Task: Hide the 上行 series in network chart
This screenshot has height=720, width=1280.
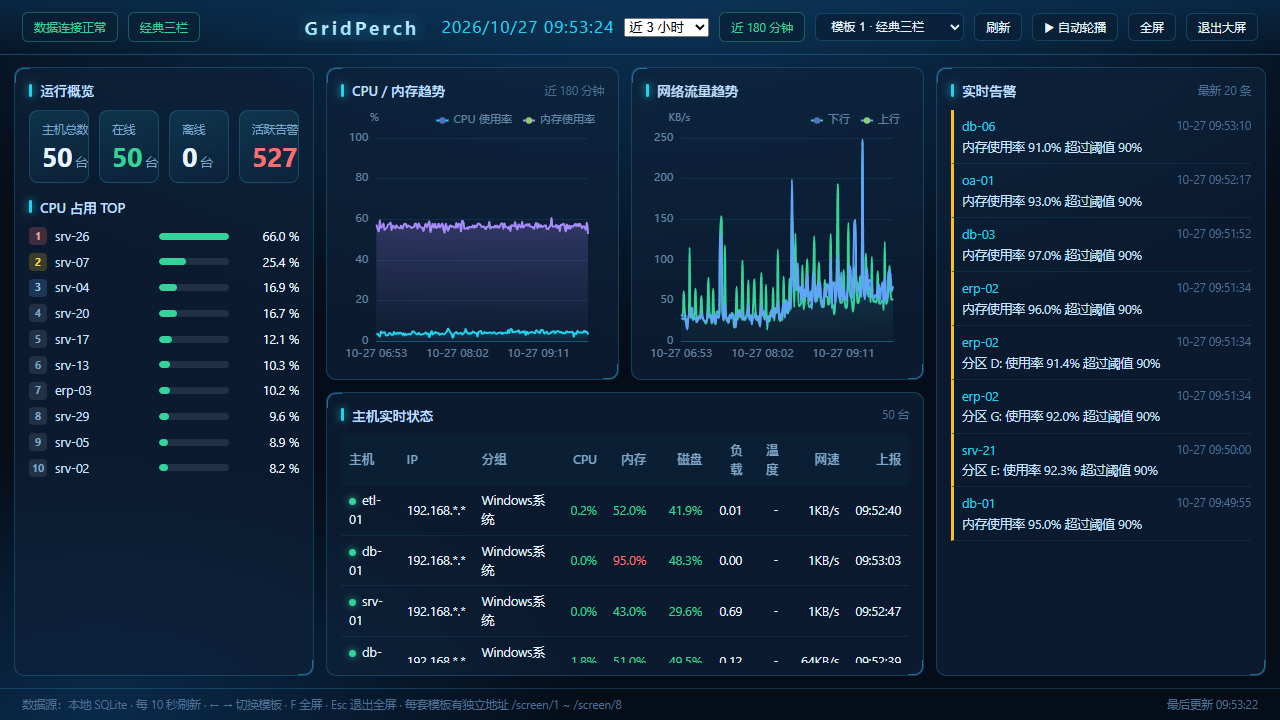Action: (880, 119)
